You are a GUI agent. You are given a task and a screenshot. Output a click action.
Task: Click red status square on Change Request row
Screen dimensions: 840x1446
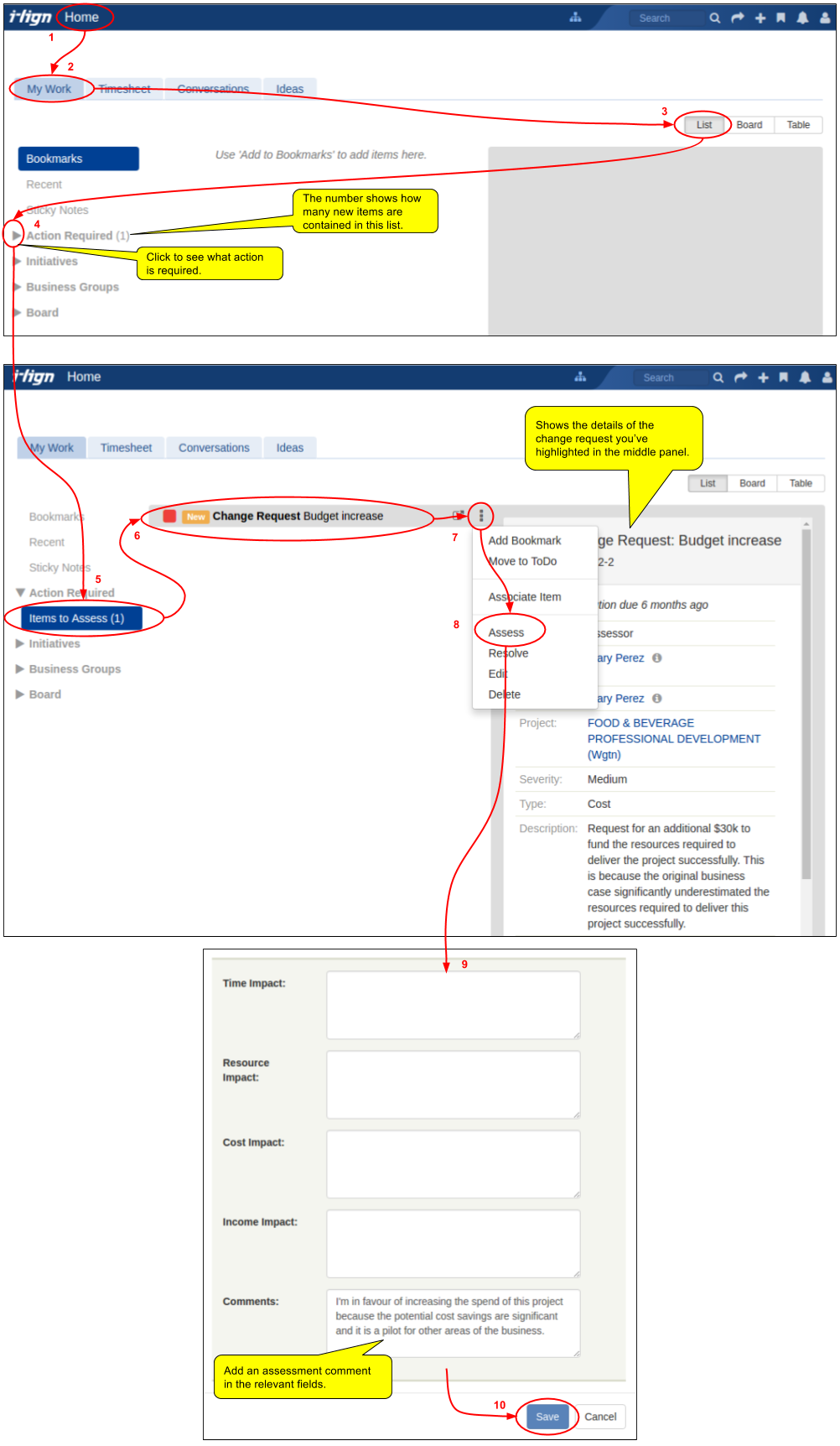pos(169,516)
